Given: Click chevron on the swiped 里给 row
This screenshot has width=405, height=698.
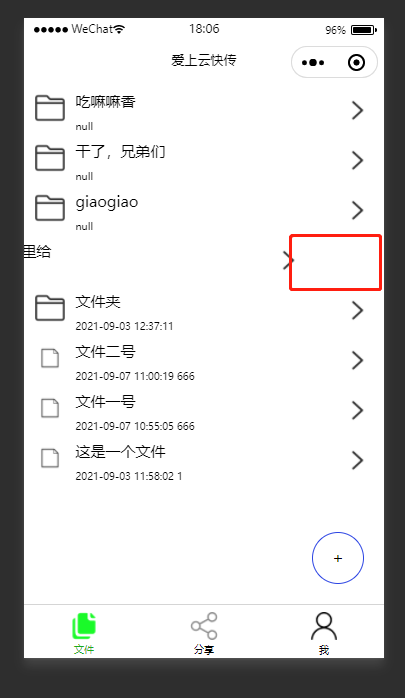Looking at the screenshot, I should click(288, 260).
